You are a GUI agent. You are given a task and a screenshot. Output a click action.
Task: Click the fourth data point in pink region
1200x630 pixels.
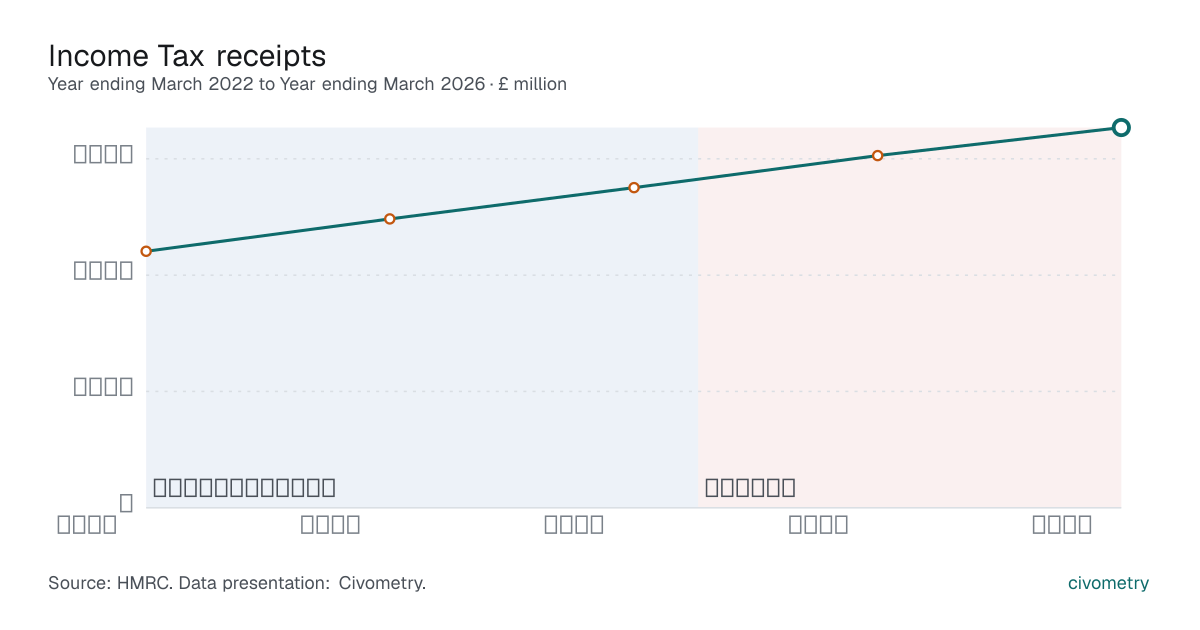[878, 155]
